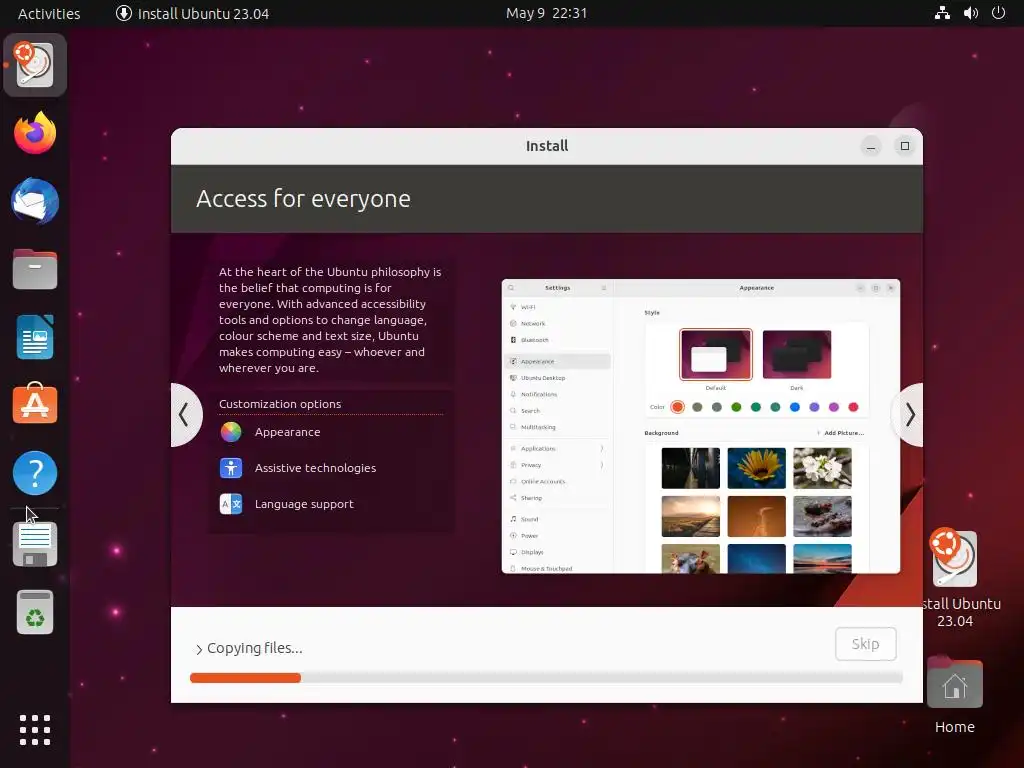The image size is (1024, 768).
Task: Open the Activities overview
Action: tap(49, 13)
